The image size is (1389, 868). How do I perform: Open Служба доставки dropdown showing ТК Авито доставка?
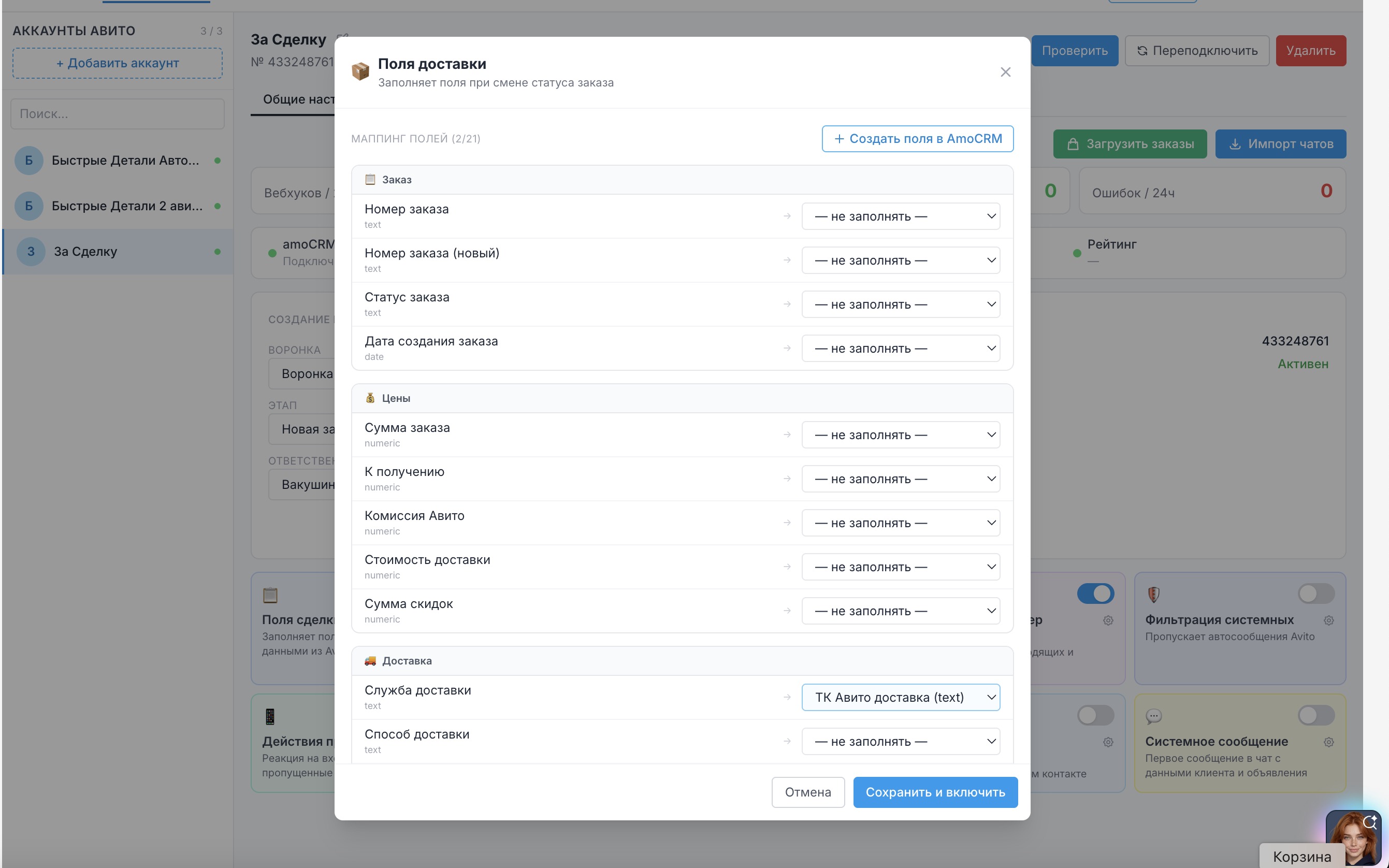point(901,698)
